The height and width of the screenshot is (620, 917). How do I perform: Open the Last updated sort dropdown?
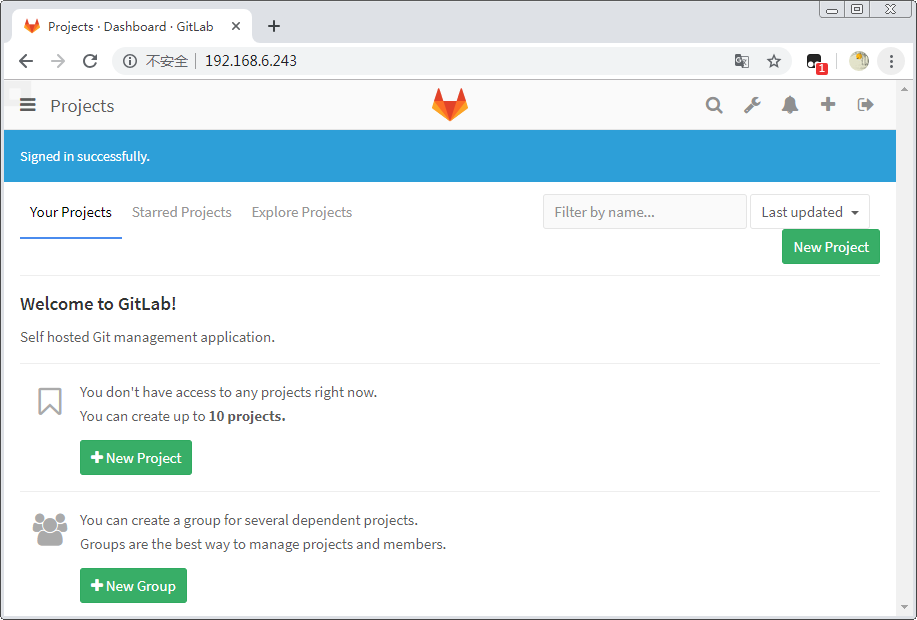click(x=809, y=212)
